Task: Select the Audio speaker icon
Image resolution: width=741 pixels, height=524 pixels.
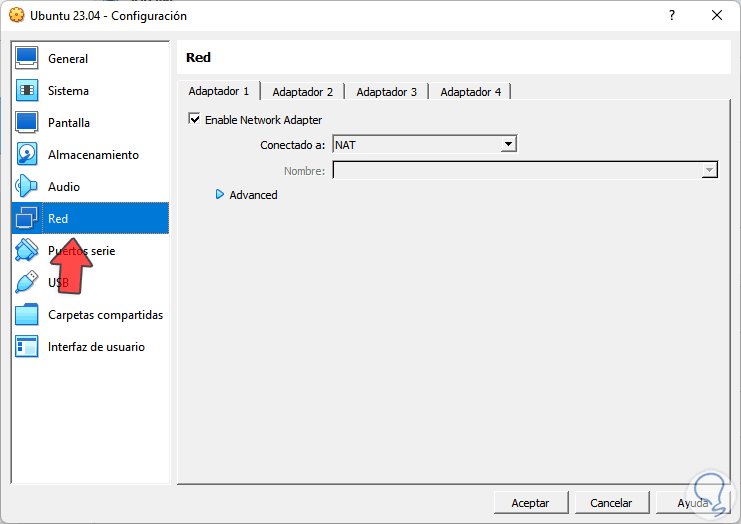Action: pyautogui.click(x=27, y=187)
